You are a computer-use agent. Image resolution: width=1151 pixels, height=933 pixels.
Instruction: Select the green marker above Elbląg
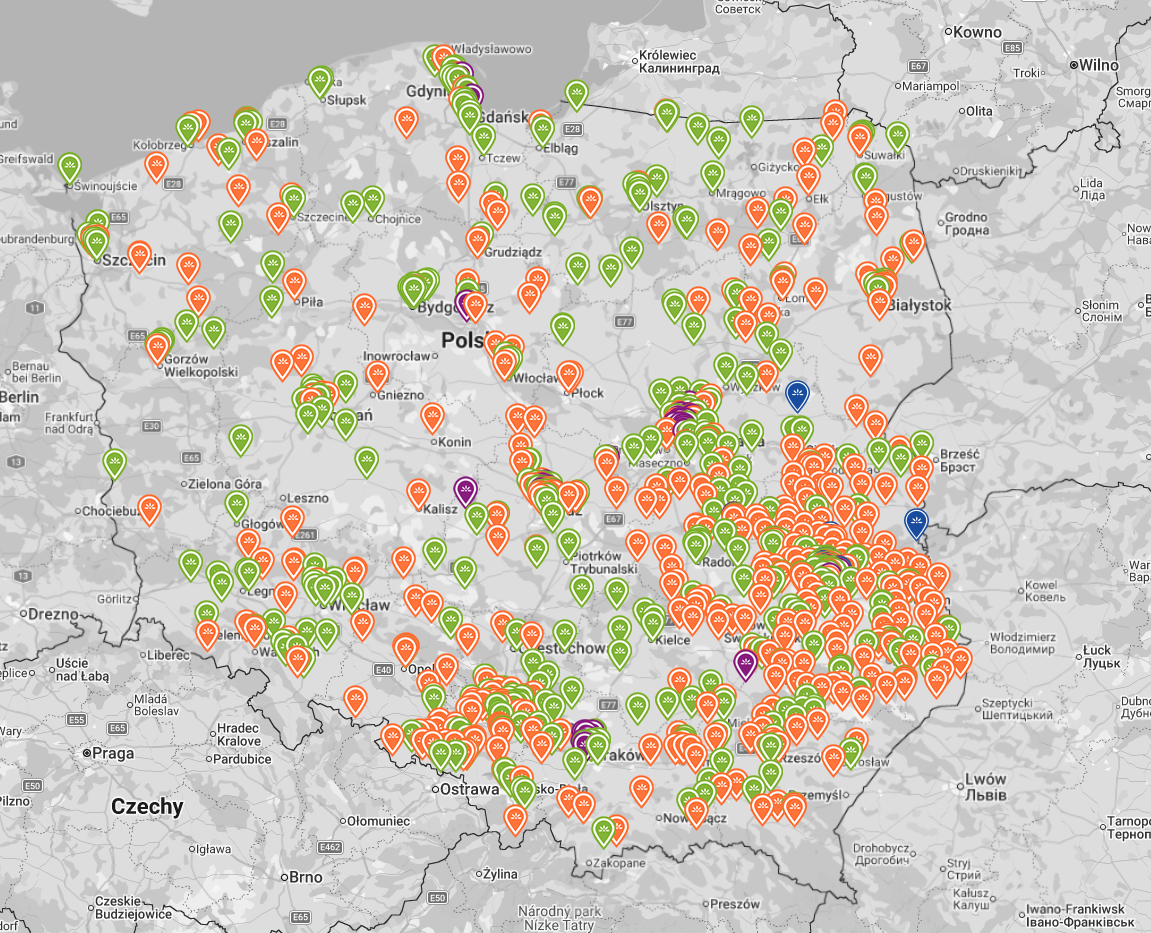542,131
